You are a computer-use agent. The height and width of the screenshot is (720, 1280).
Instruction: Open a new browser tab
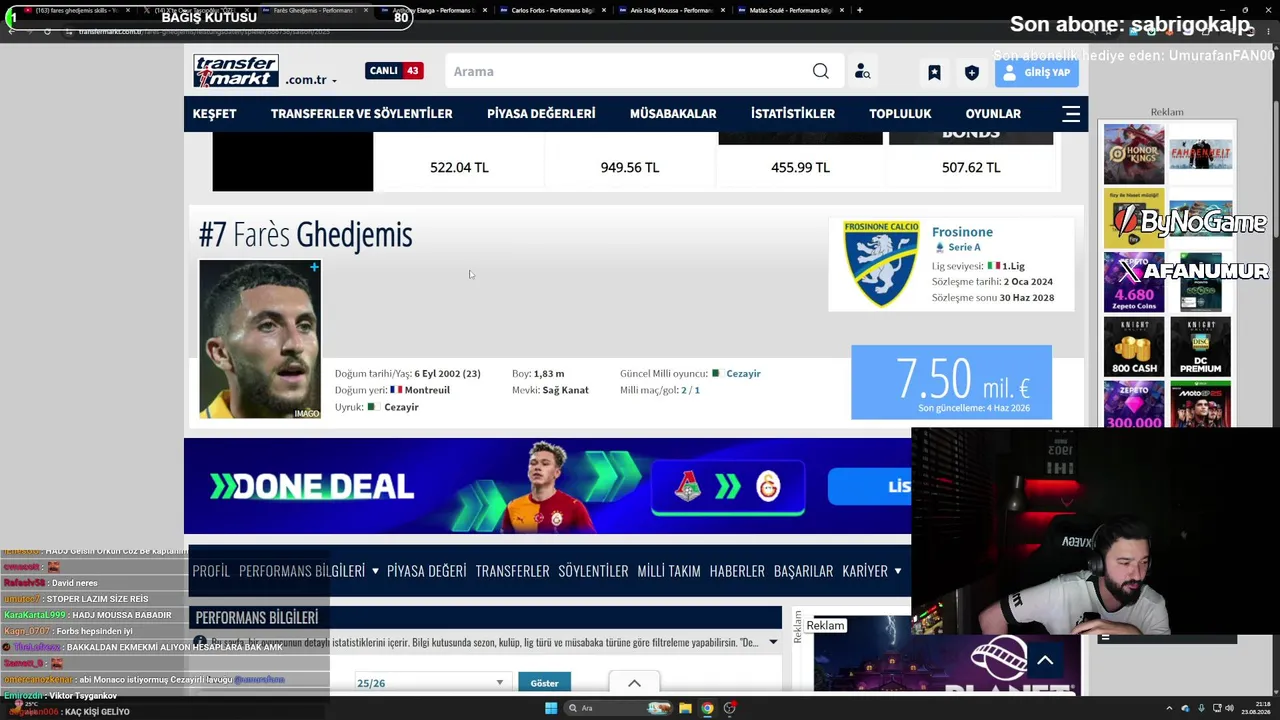859,10
